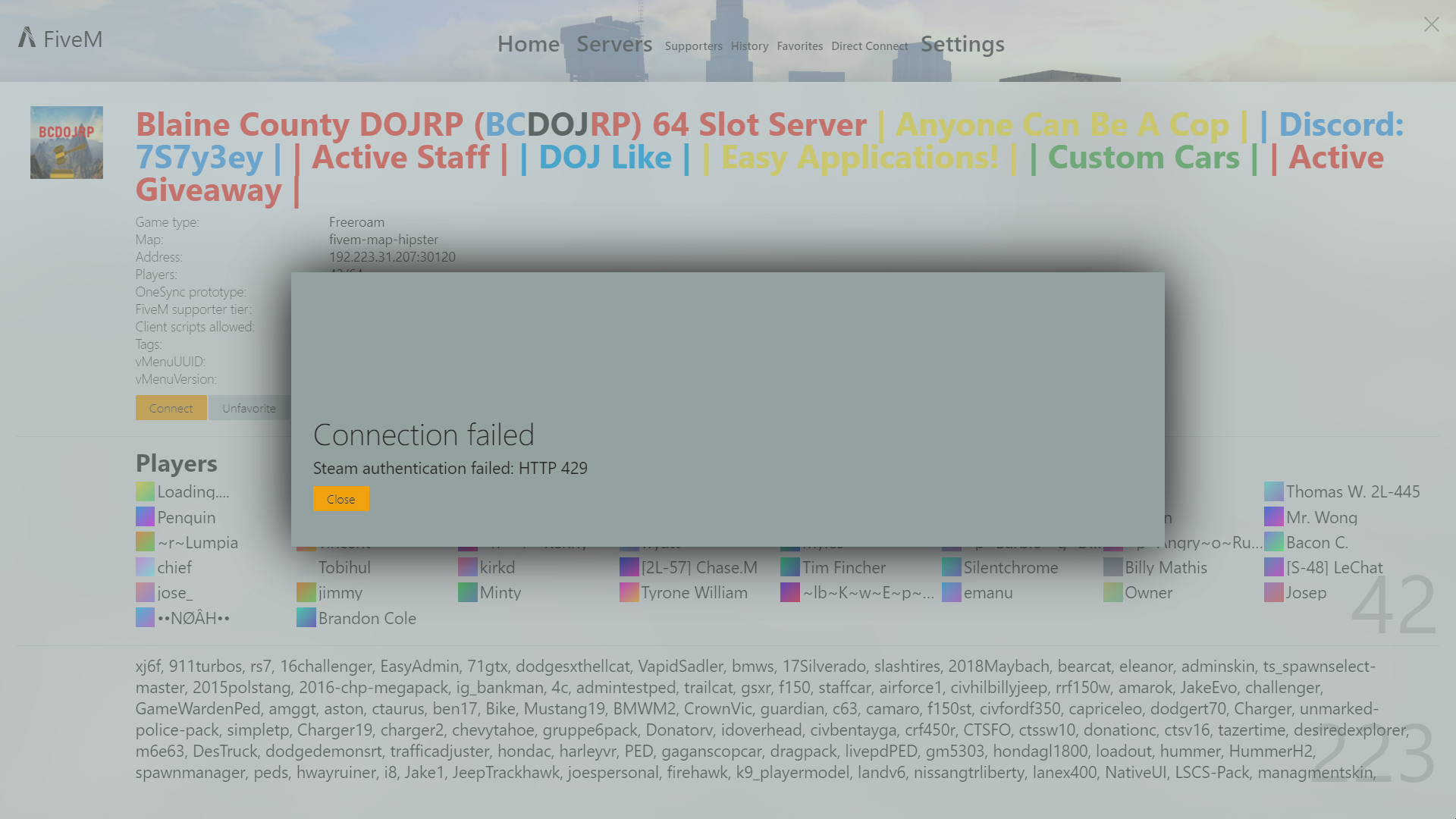The image size is (1456, 819).
Task: Click avatar icon next to Billy Mathis
Action: [1112, 566]
